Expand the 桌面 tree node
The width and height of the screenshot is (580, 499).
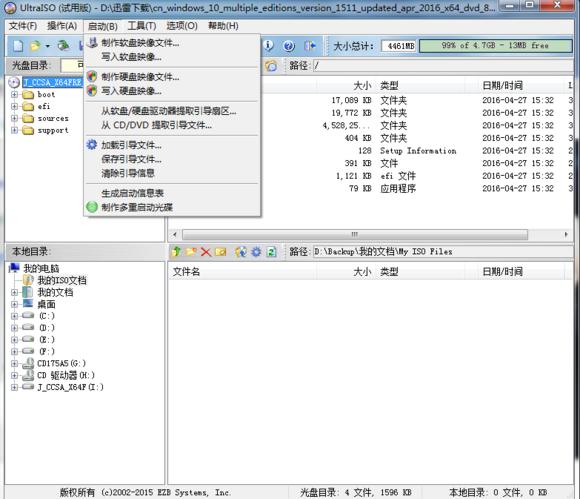(14, 304)
